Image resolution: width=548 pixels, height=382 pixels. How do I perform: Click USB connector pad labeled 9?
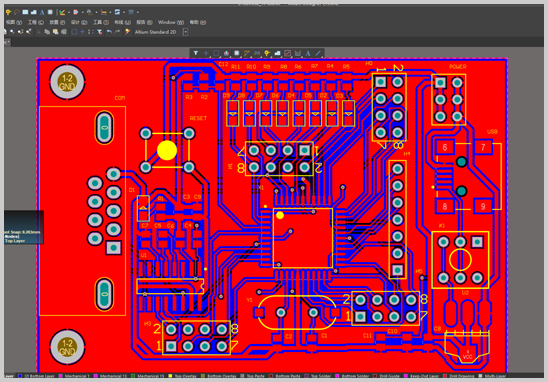click(483, 206)
